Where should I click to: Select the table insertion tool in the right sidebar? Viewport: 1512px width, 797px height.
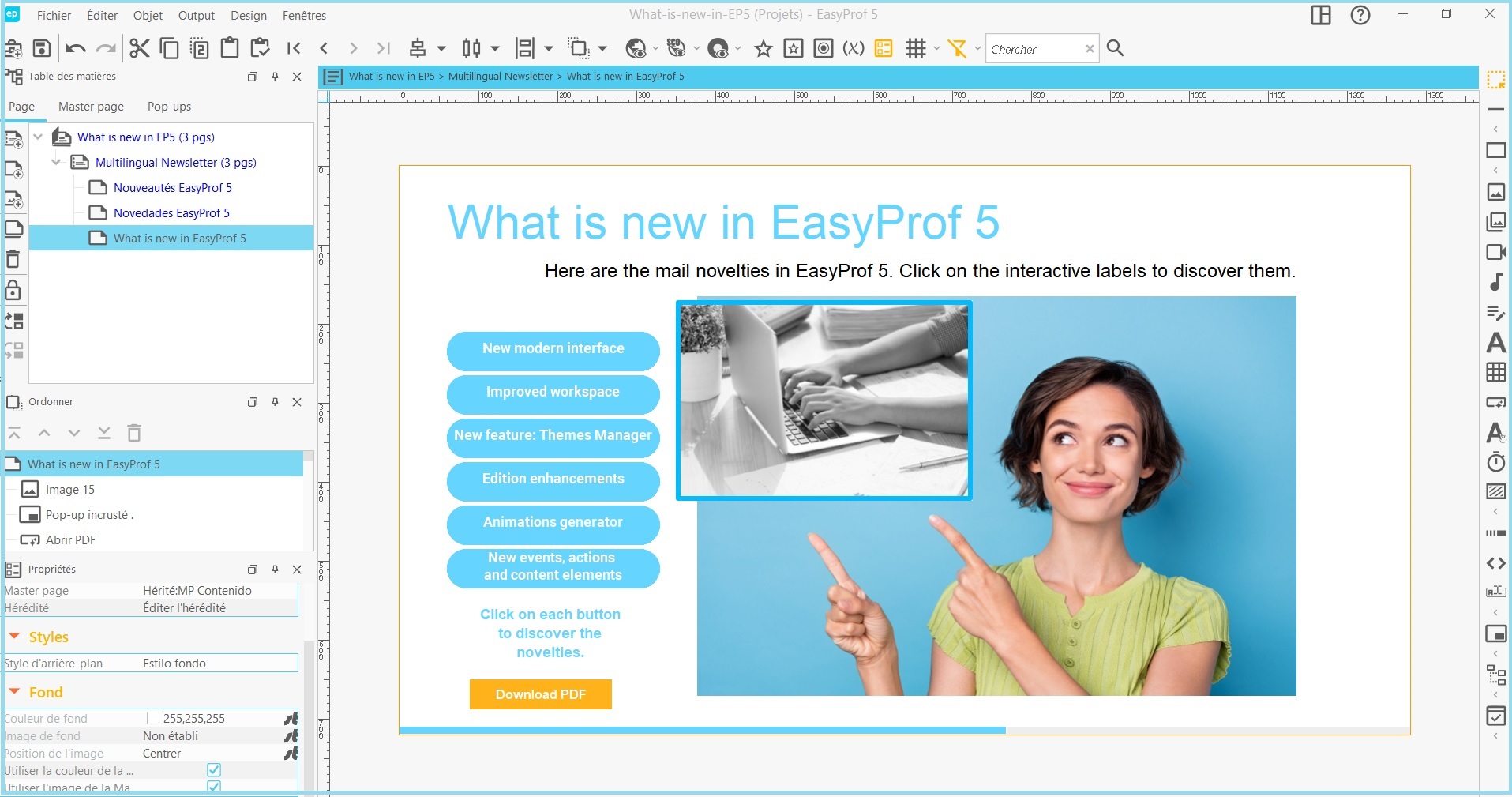click(x=1496, y=372)
